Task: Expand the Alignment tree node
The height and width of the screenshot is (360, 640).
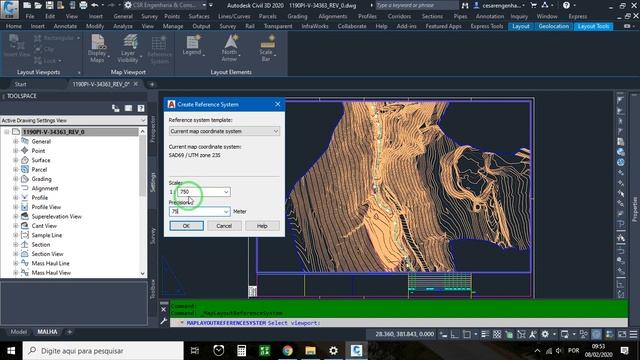Action: [x=16, y=188]
